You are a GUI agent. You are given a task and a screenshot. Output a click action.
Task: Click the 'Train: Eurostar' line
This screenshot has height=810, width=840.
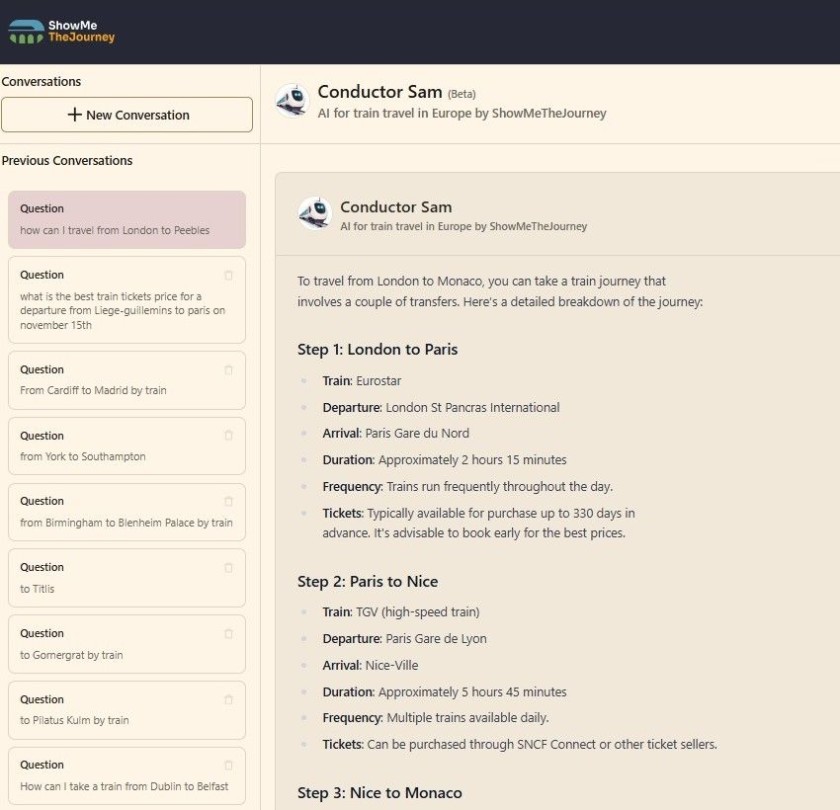(x=362, y=381)
